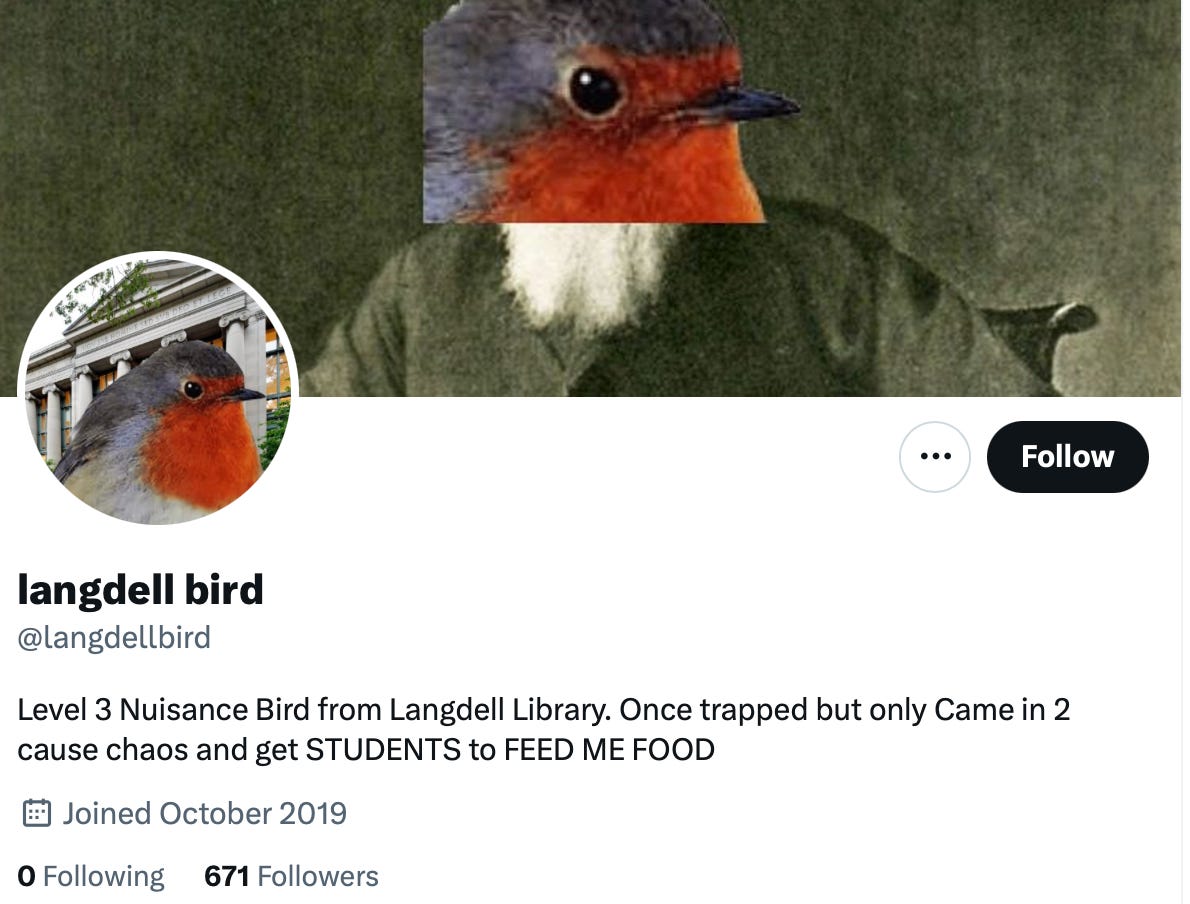Click the bird head in the banner image

point(600,114)
